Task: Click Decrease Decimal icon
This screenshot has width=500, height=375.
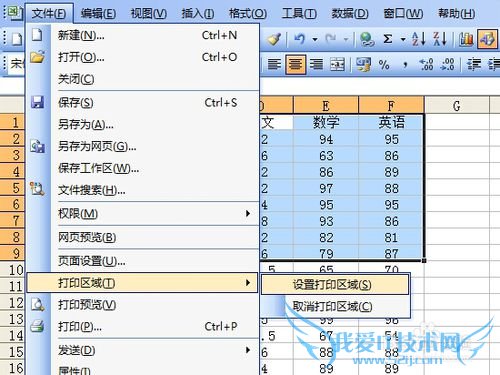Action: pyautogui.click(x=447, y=64)
